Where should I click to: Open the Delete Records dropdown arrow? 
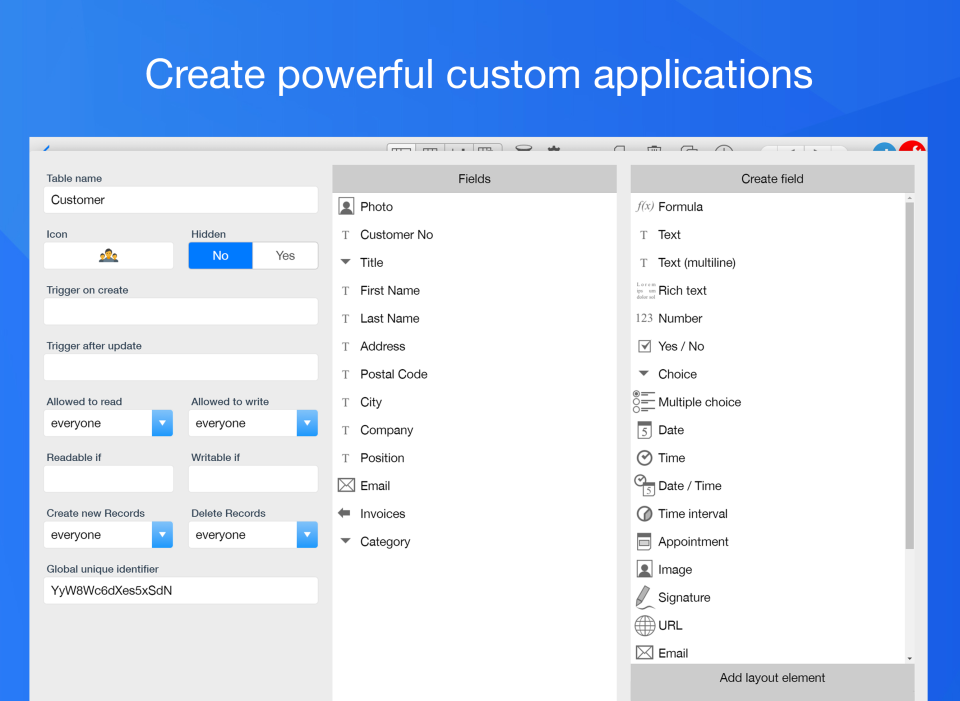pyautogui.click(x=307, y=534)
